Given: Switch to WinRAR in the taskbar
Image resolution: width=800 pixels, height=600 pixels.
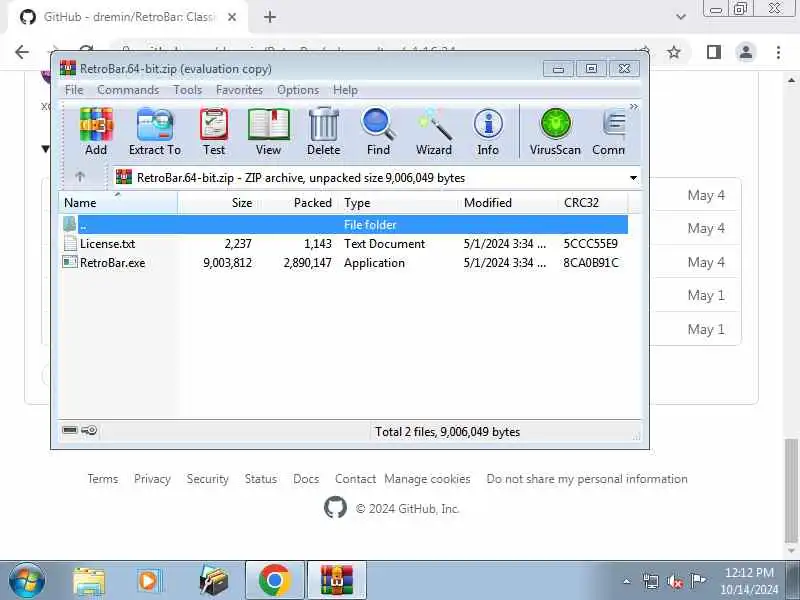Looking at the screenshot, I should [x=337, y=581].
